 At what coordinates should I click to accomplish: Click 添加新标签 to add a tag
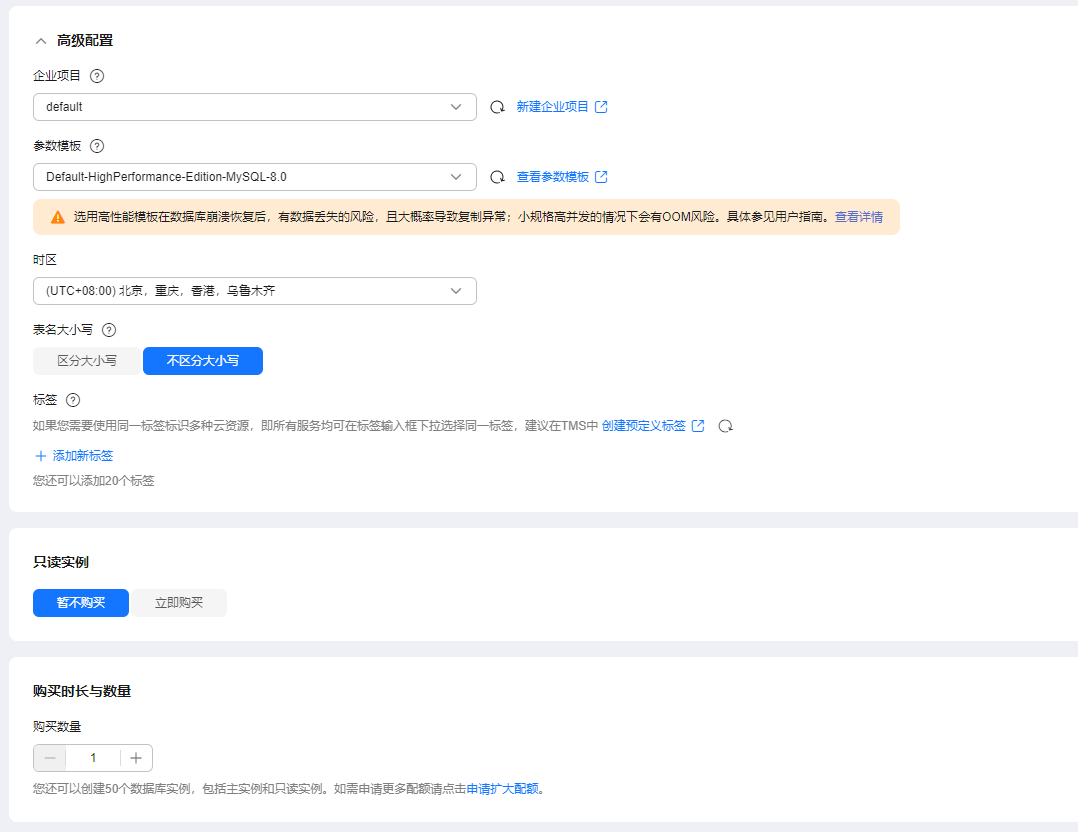(x=74, y=456)
